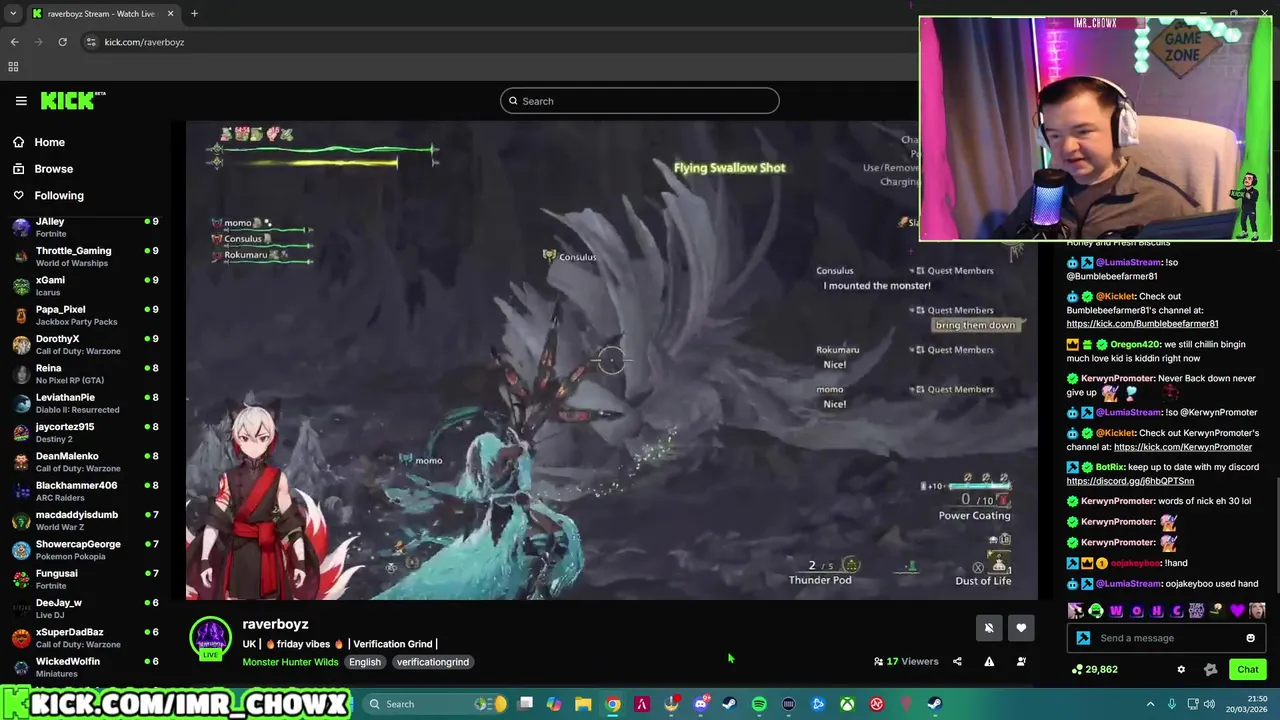The height and width of the screenshot is (720, 1280).
Task: Share the raverboyz stream
Action: coord(957,661)
